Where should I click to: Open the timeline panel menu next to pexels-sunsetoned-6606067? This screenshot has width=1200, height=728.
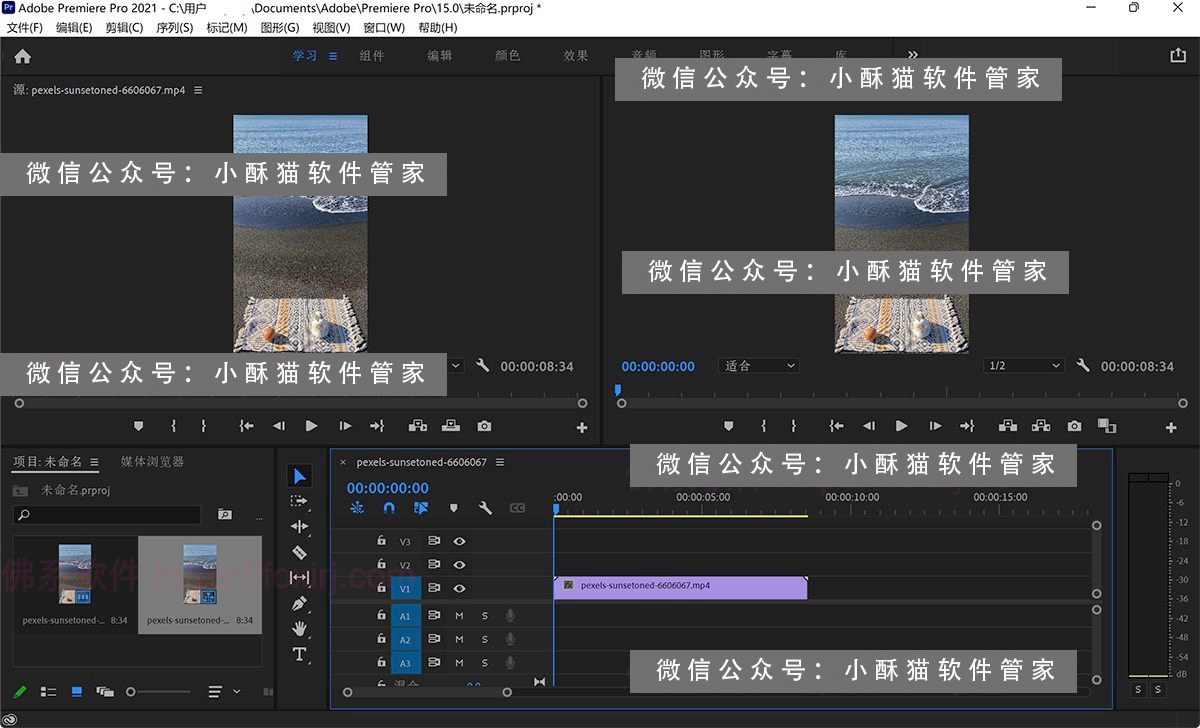click(499, 463)
